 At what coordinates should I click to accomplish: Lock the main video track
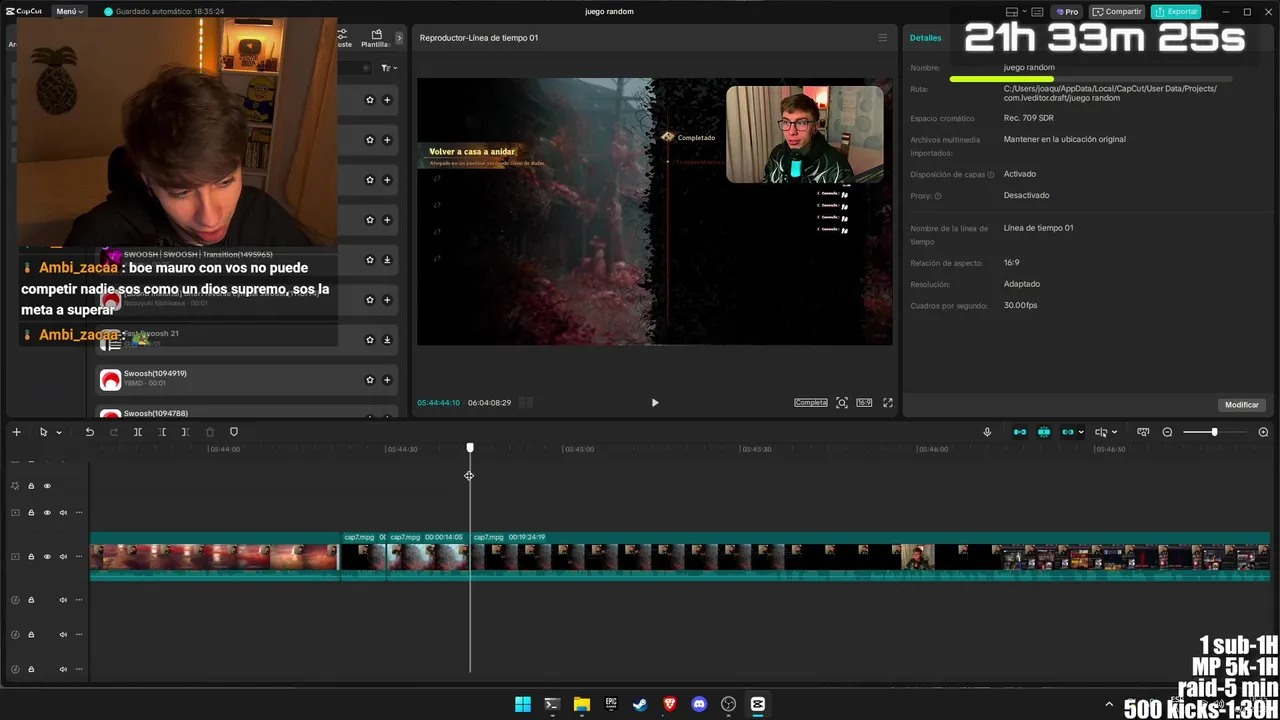pos(31,557)
